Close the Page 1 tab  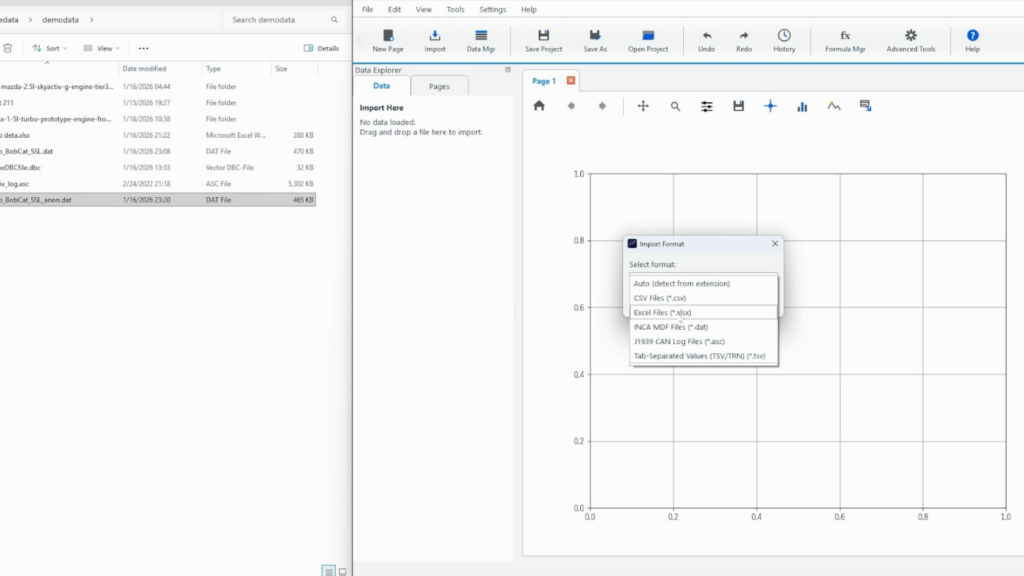[x=571, y=81]
